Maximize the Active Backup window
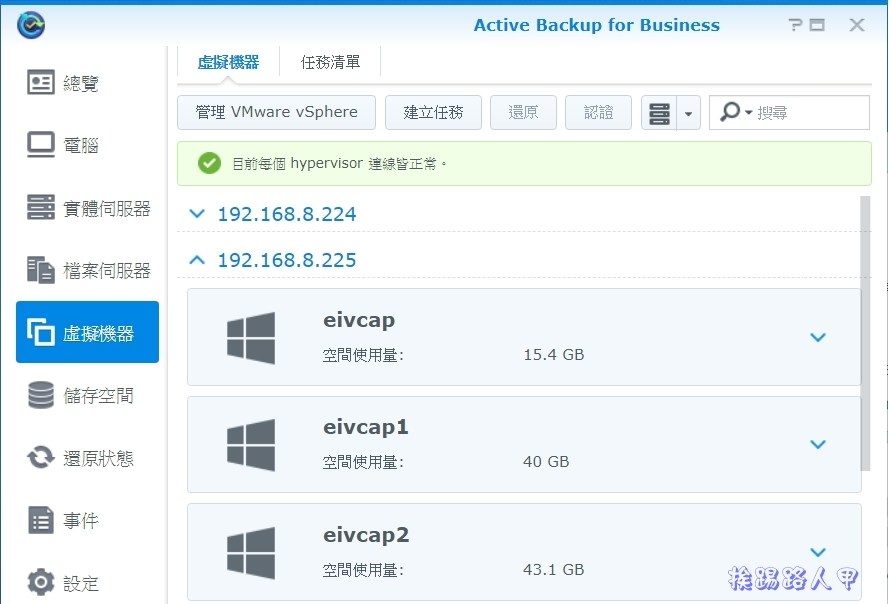Viewport: 889px width, 604px height. coord(817,25)
